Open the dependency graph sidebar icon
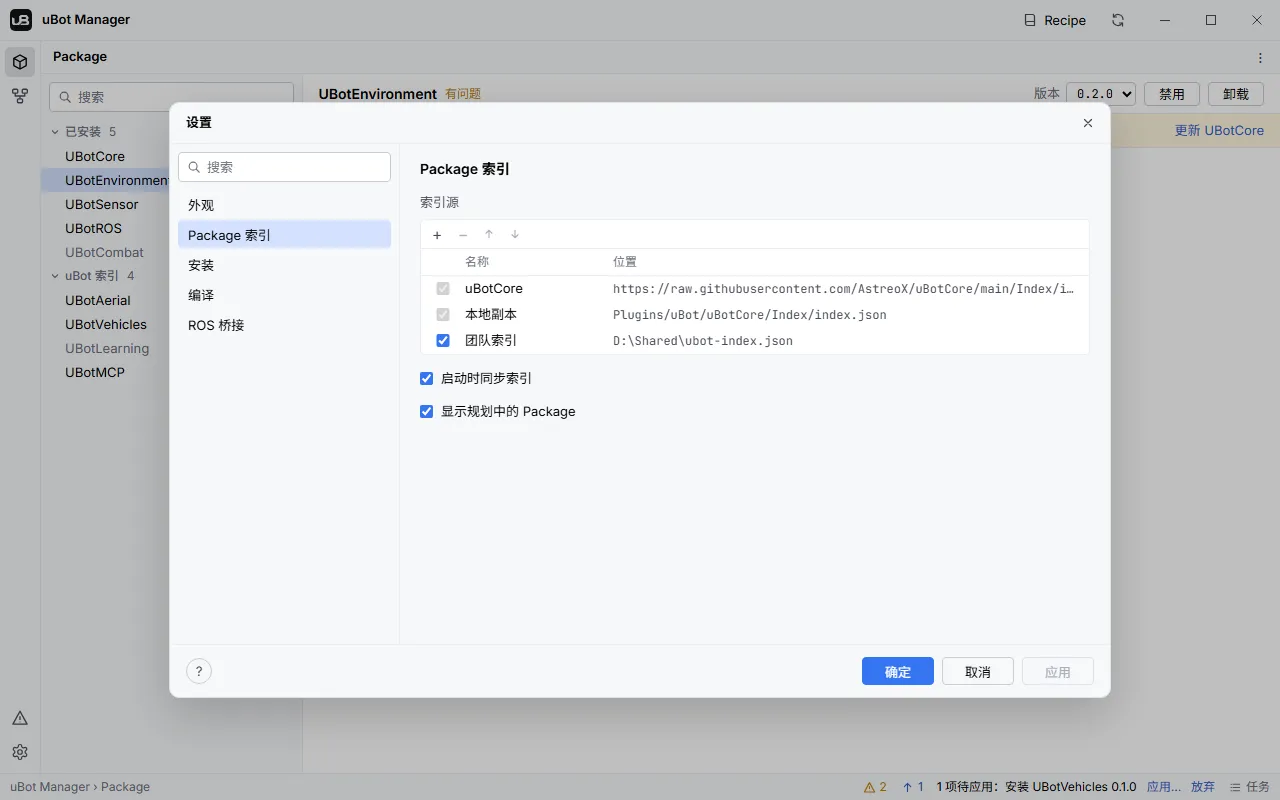Screen dimensions: 1280x800 pos(20,96)
